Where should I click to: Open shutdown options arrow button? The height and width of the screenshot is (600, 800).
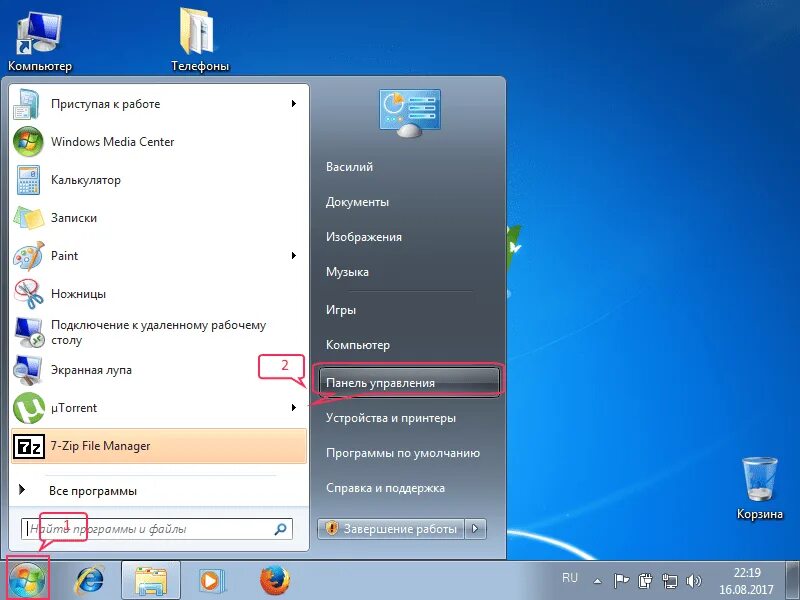point(476,529)
